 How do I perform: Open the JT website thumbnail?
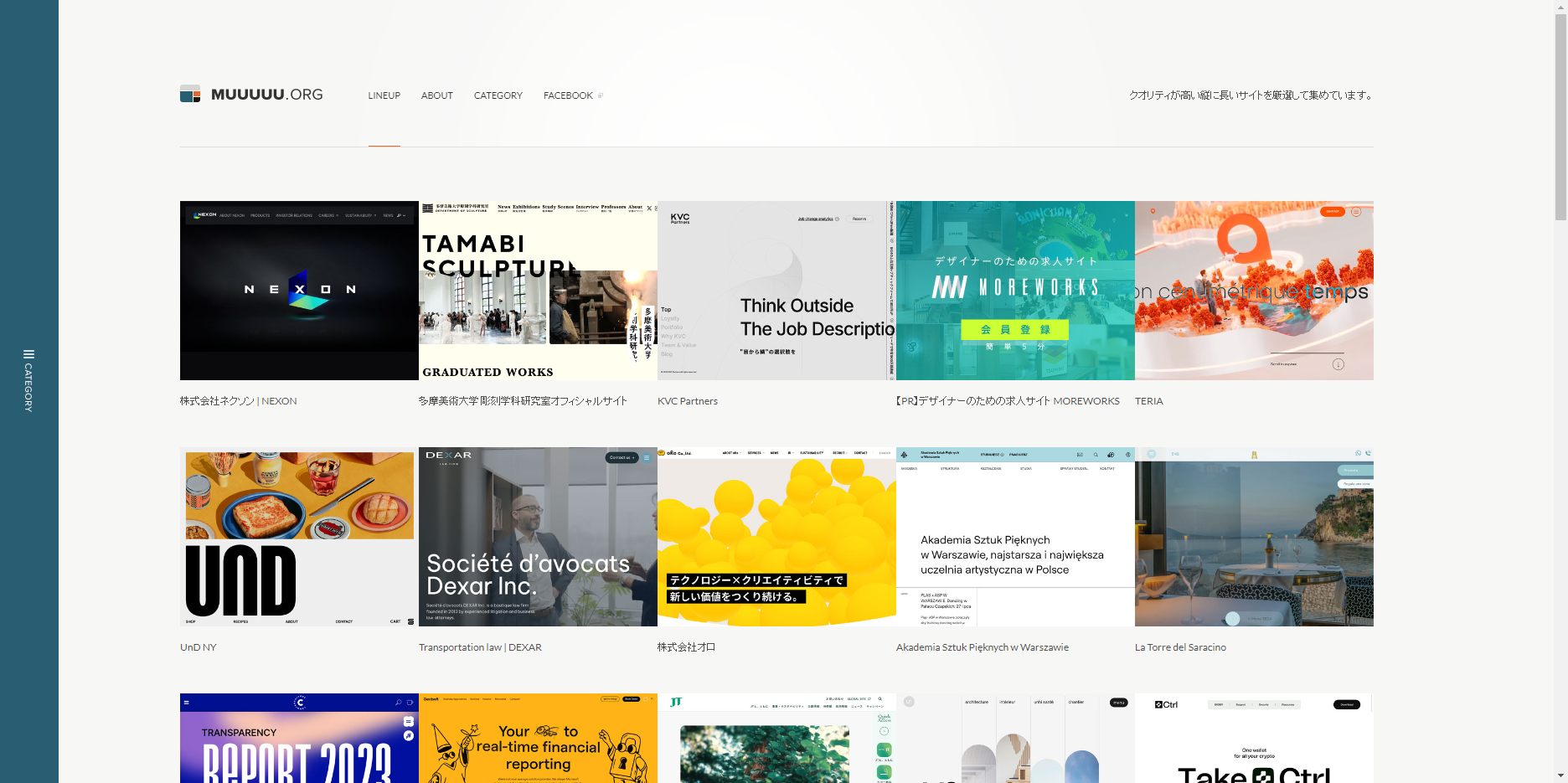click(776, 738)
